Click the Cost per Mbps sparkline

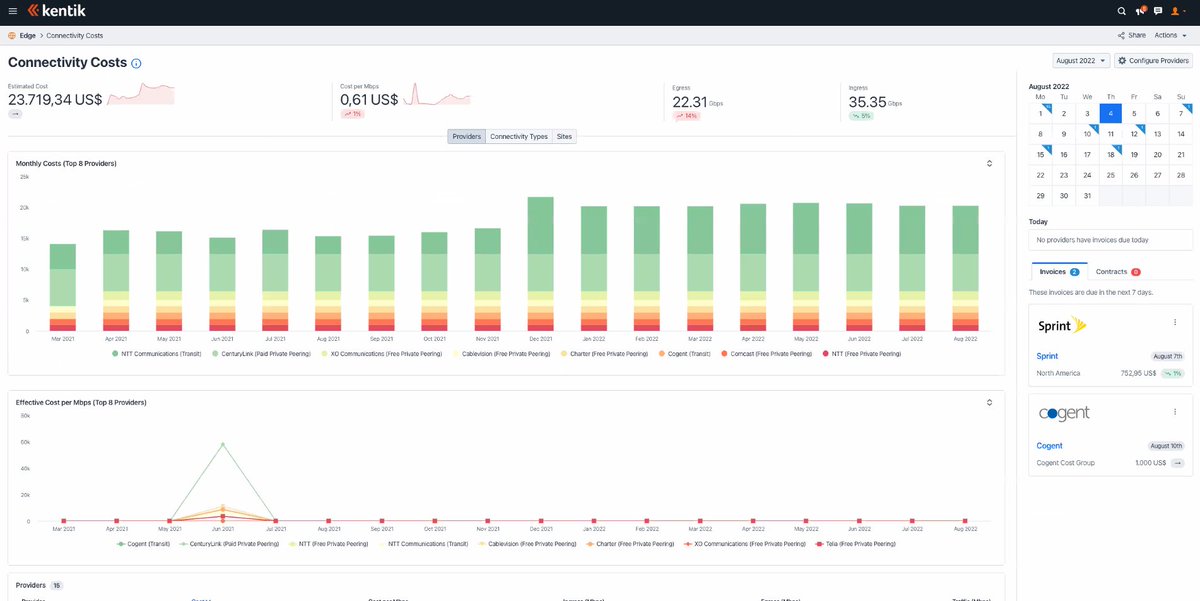[436, 96]
